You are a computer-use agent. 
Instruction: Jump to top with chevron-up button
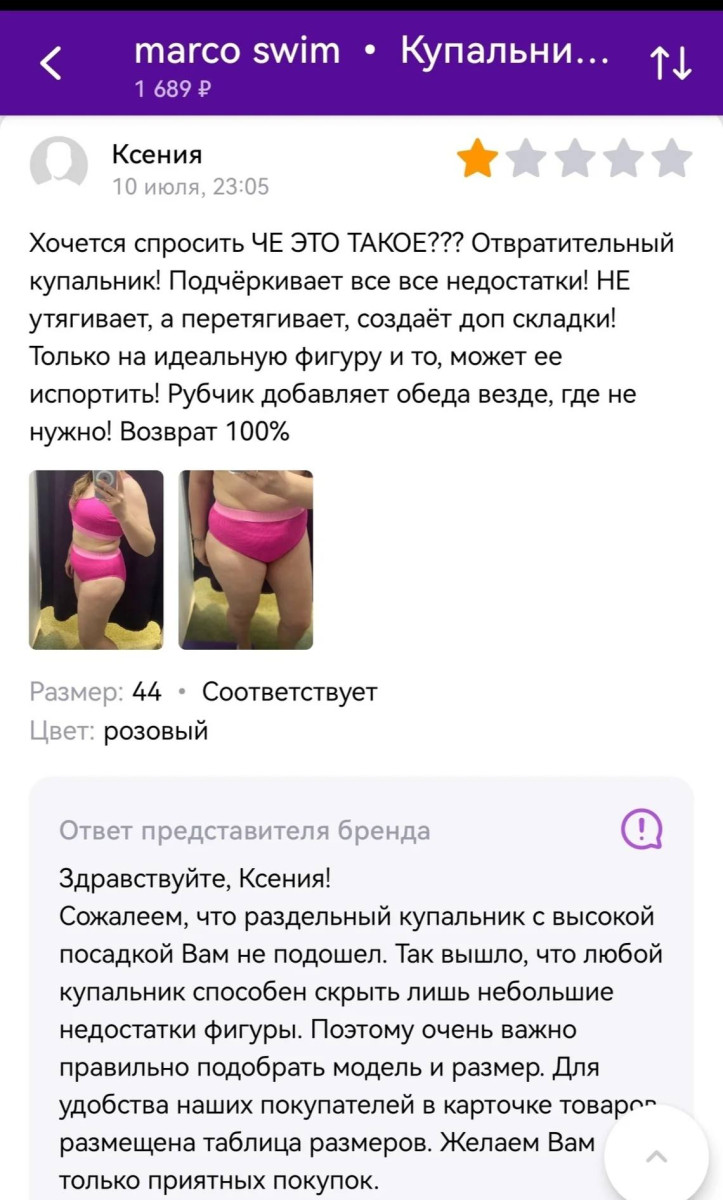(657, 1156)
